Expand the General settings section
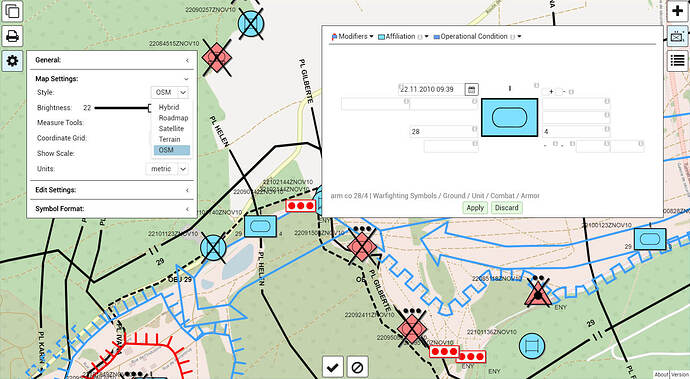Screen dimensions: 690x379 coord(112,60)
